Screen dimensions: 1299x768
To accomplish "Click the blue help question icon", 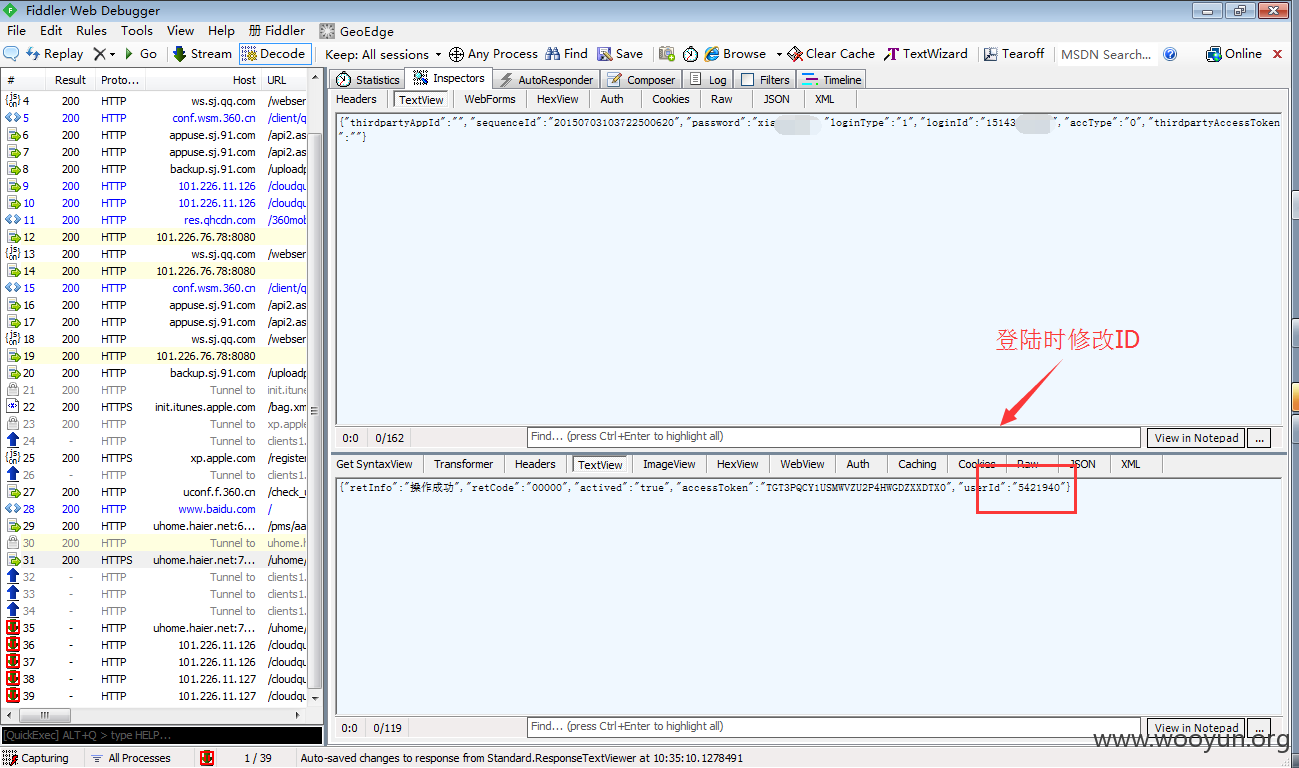I will (1170, 54).
